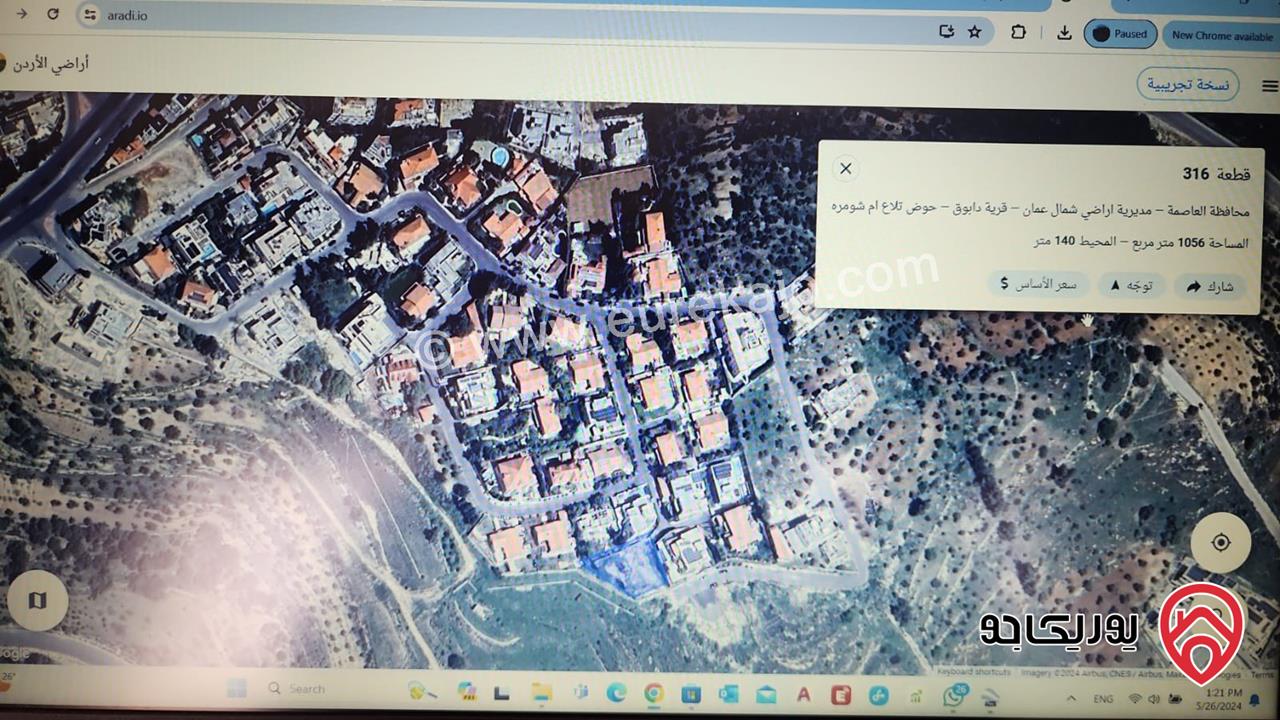Click the locate-me target icon on map
This screenshot has width=1280, height=720.
tap(1220, 543)
